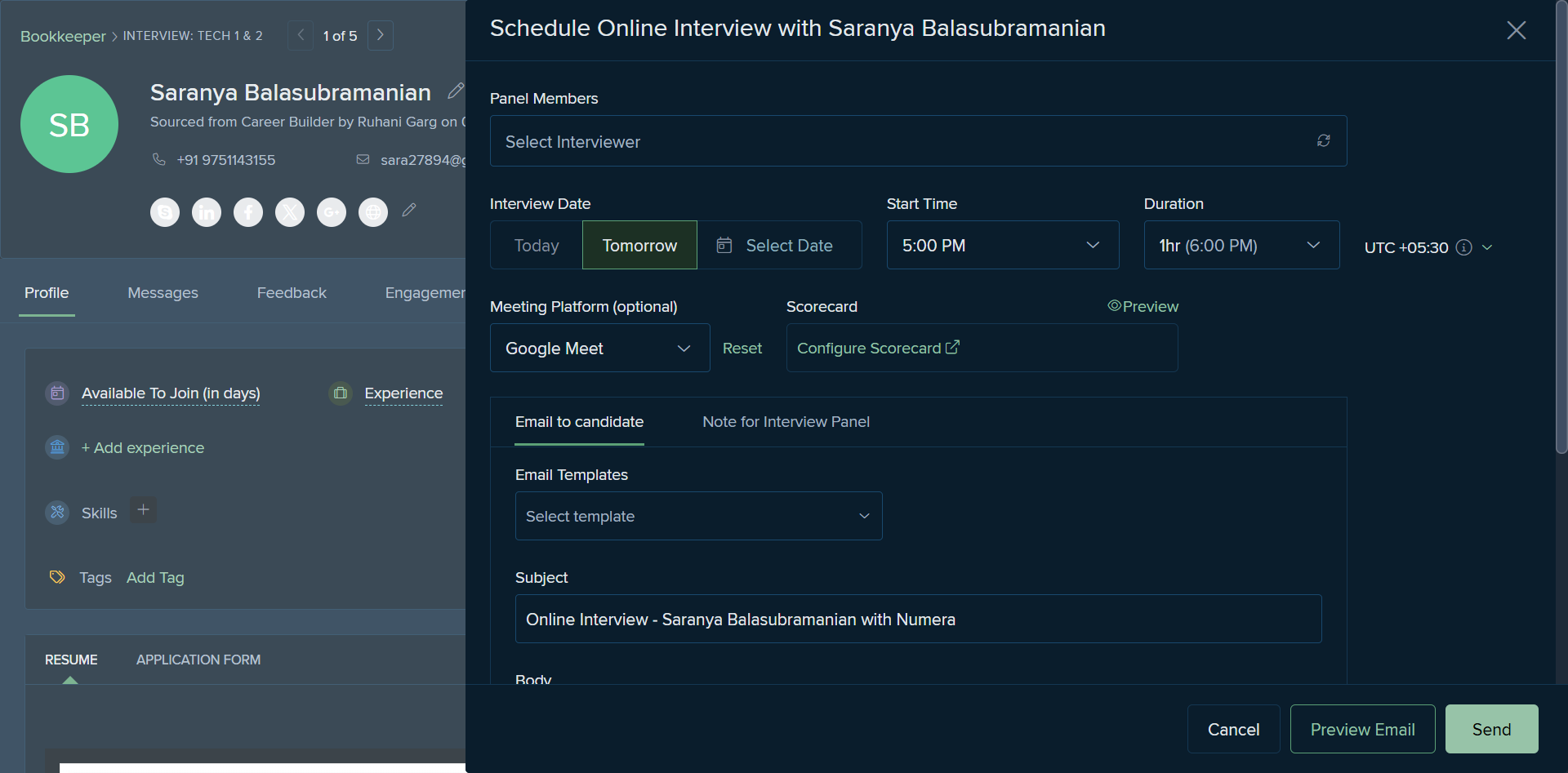
Task: Click Available To Join (in days) field
Action: click(171, 393)
